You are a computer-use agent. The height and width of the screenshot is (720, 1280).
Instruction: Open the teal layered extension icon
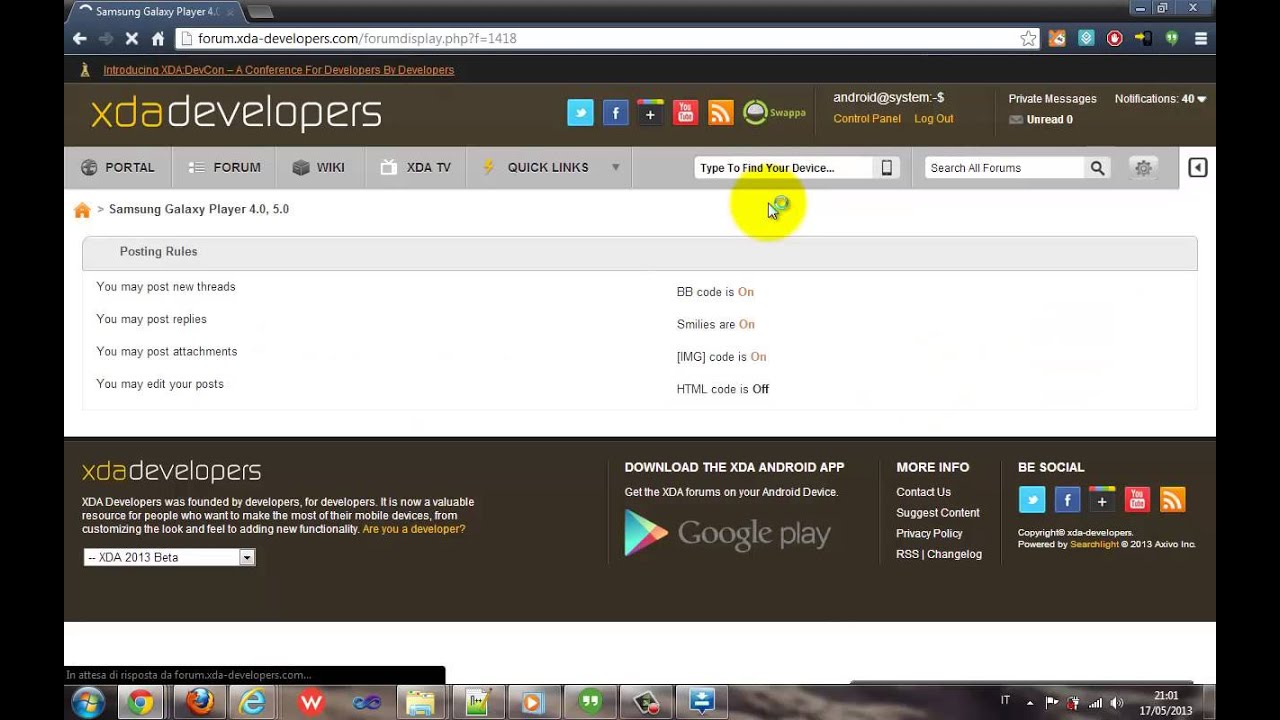(x=1086, y=39)
